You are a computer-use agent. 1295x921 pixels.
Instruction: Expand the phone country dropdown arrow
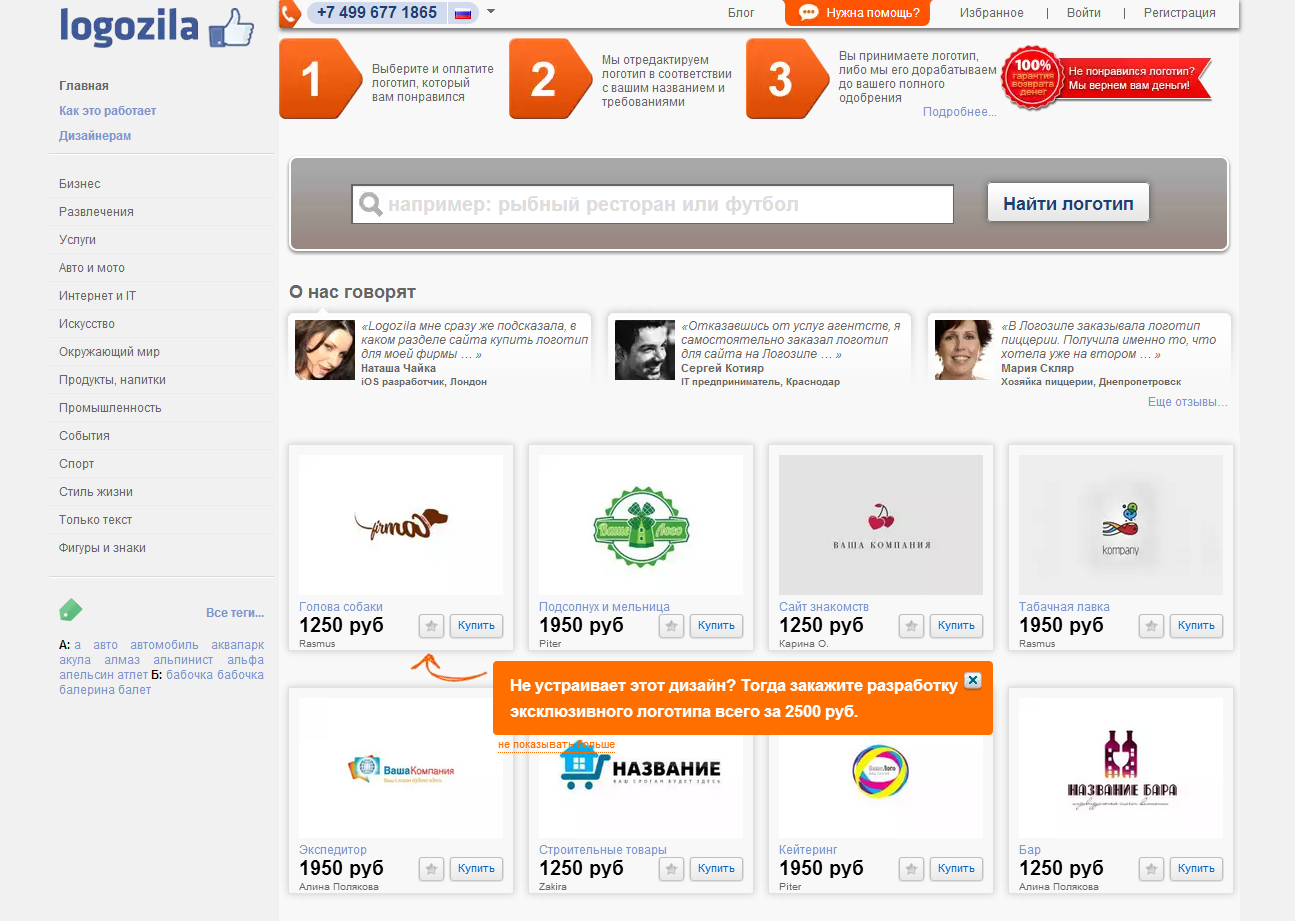491,12
